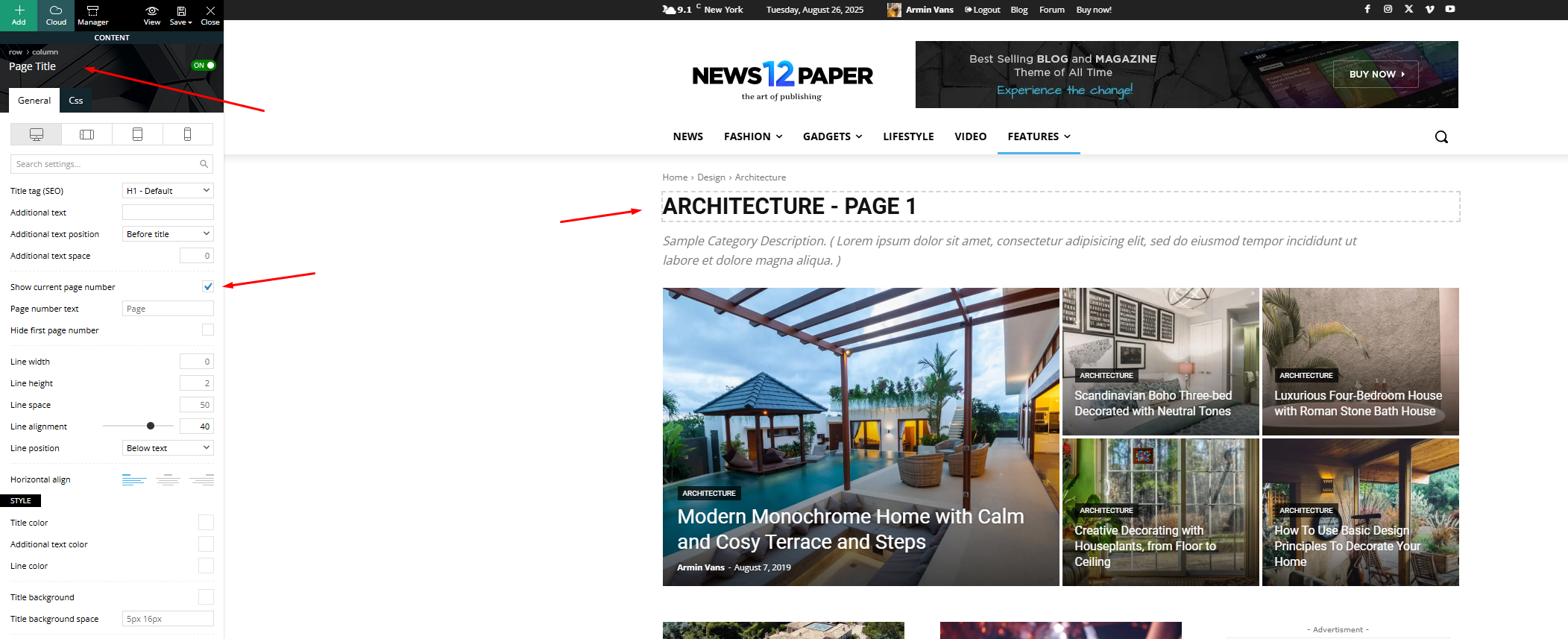
Task: Go to Design breadcrumb
Action: (711, 177)
